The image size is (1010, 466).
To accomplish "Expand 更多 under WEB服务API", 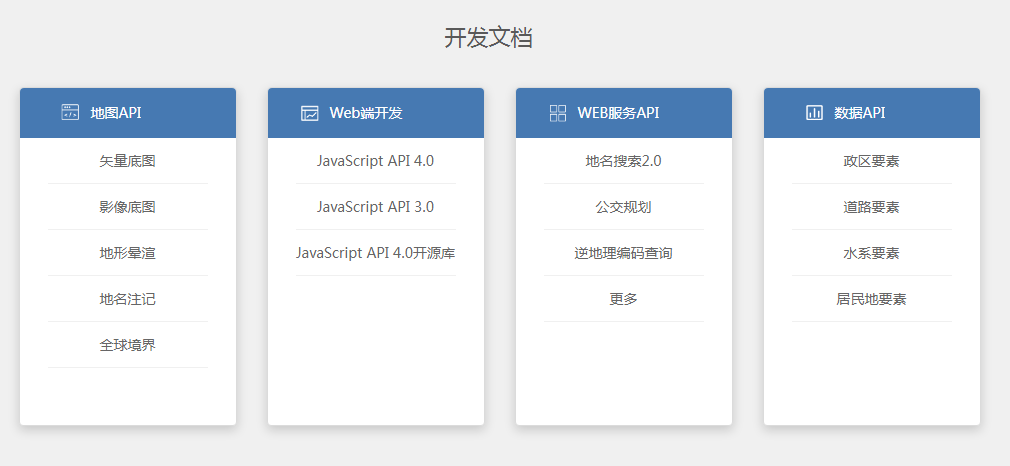I will point(623,299).
